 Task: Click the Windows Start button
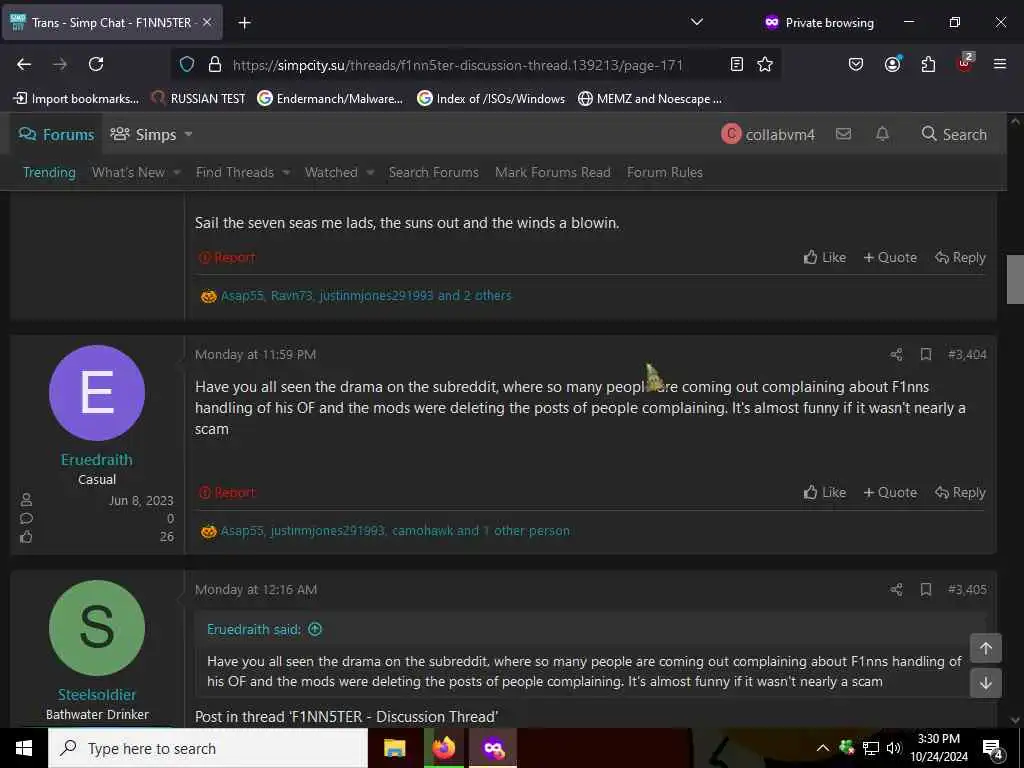tap(24, 748)
